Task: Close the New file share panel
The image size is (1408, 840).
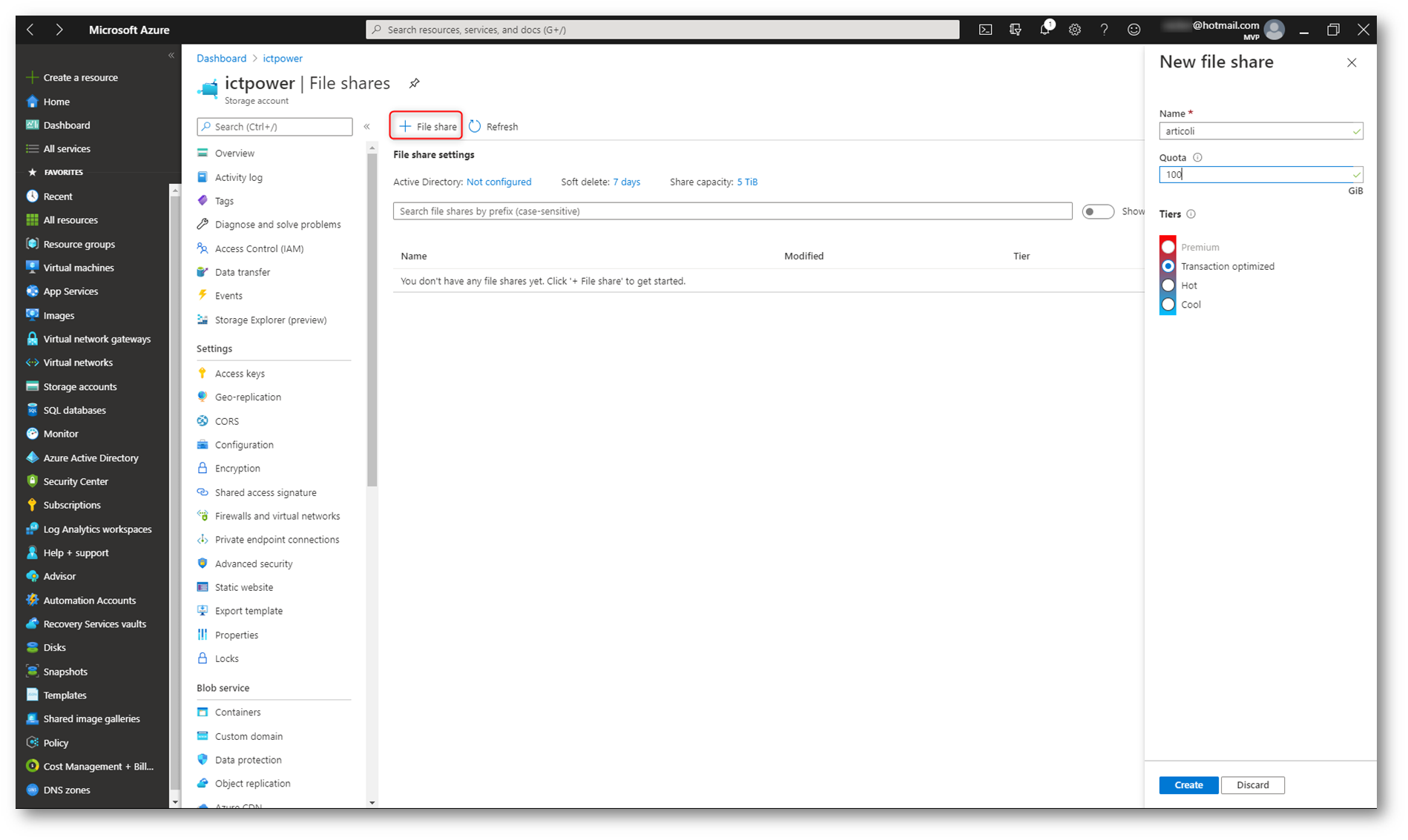Action: coord(1352,63)
